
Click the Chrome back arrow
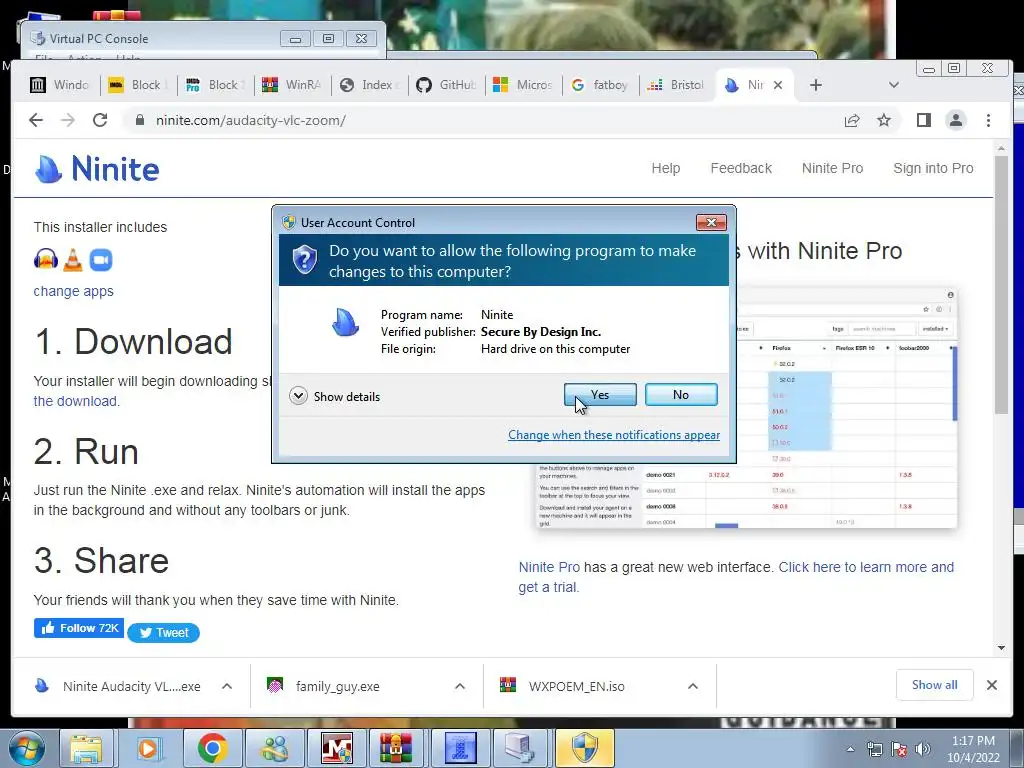36,120
